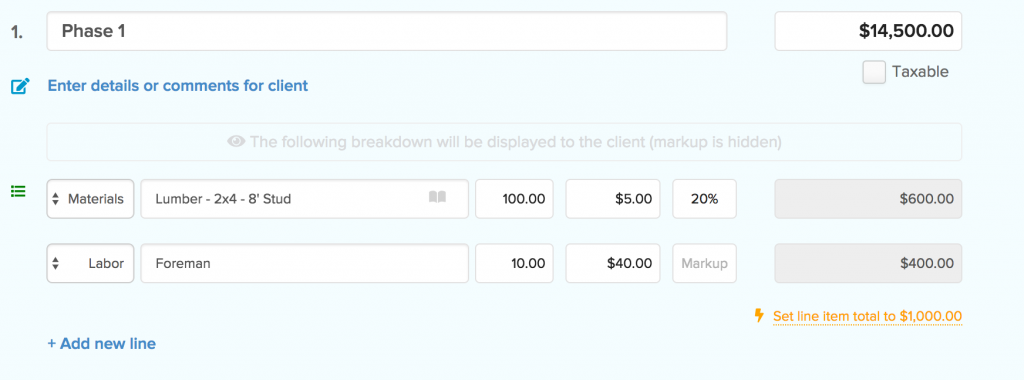Select the Lumber 2x4 description field

click(x=304, y=198)
